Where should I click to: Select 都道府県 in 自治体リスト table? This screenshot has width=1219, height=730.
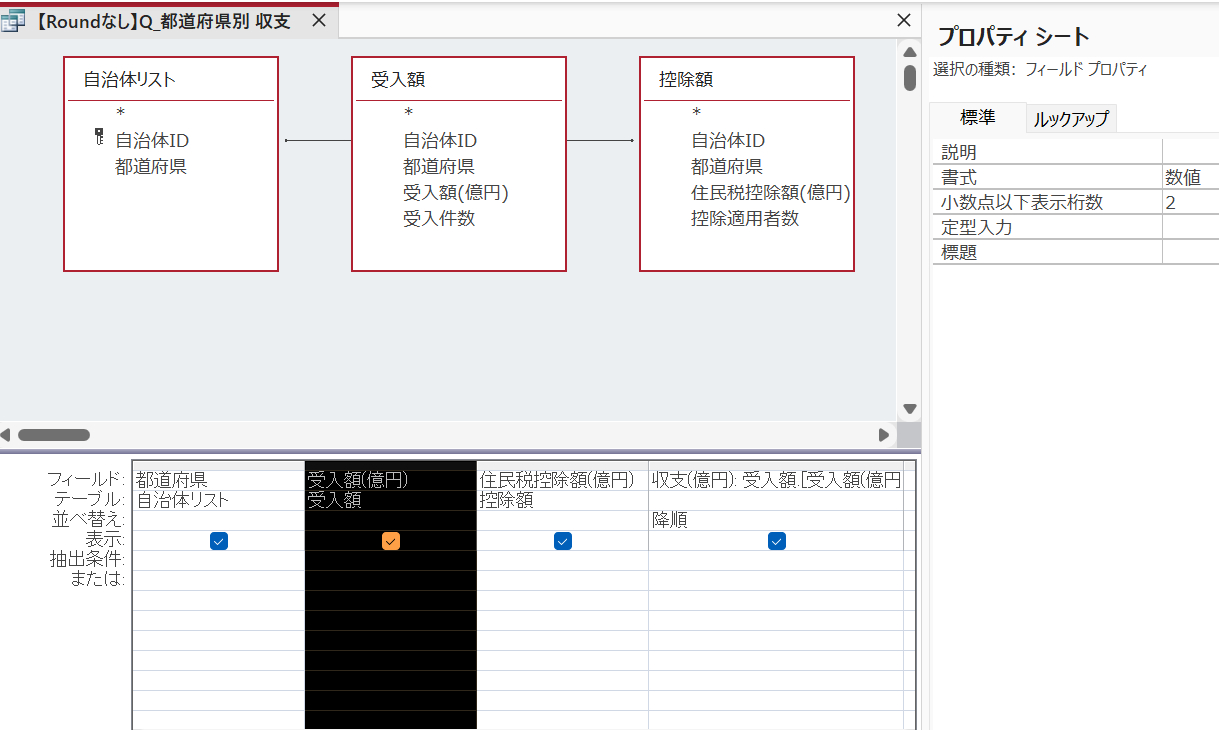(x=151, y=167)
